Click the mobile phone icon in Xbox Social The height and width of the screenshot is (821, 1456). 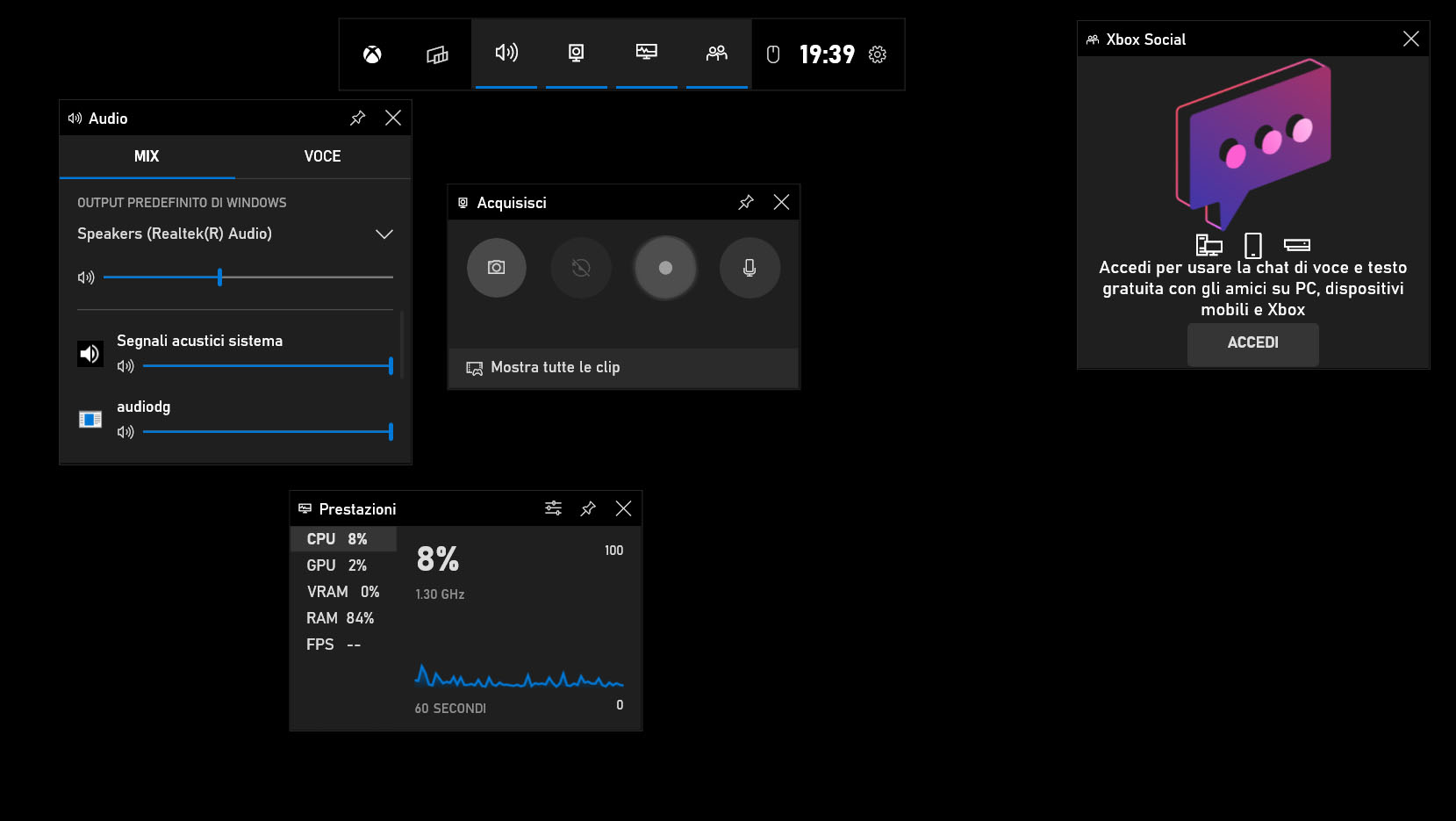1253,245
